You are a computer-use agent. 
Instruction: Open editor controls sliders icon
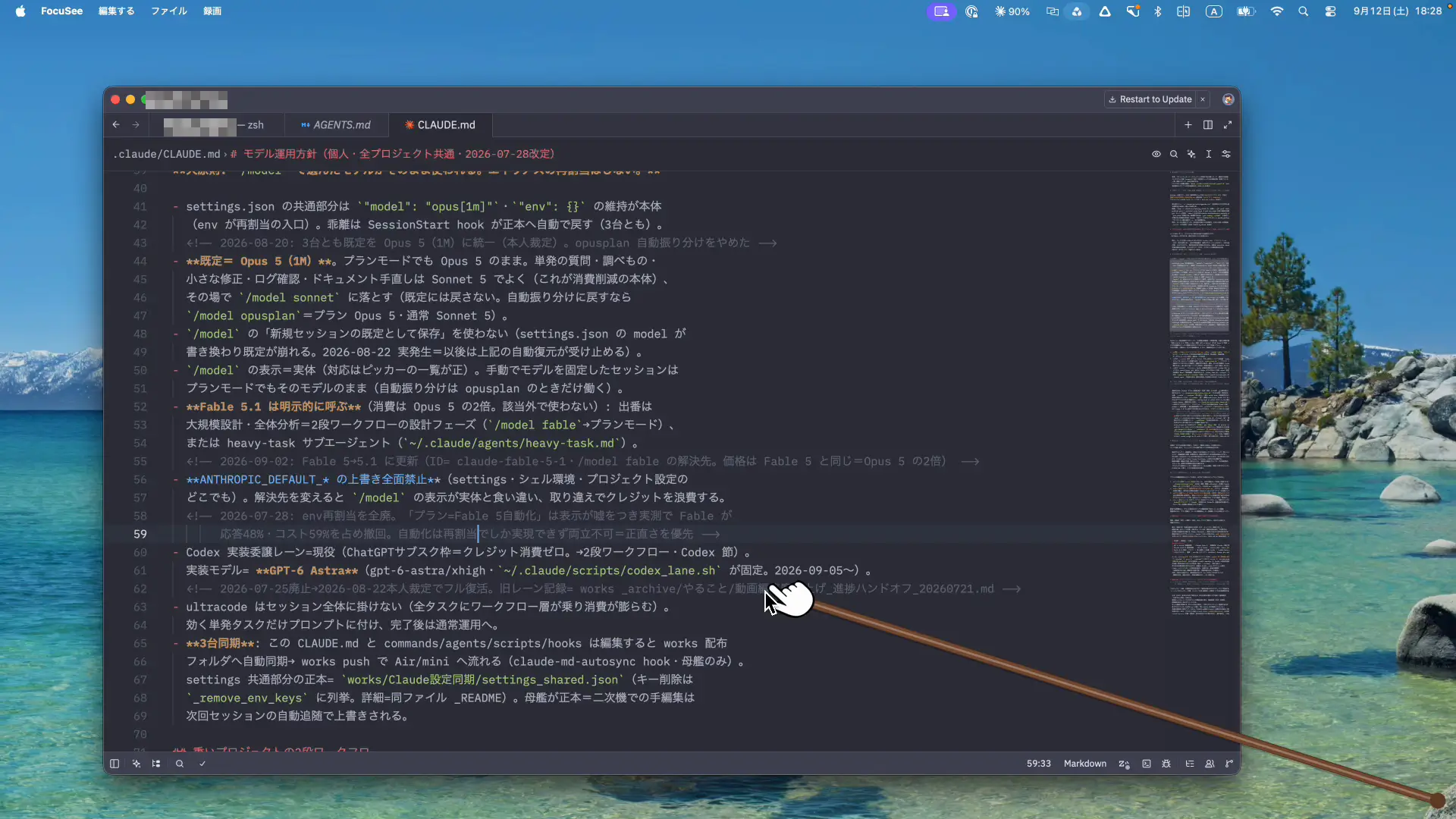pos(1226,154)
